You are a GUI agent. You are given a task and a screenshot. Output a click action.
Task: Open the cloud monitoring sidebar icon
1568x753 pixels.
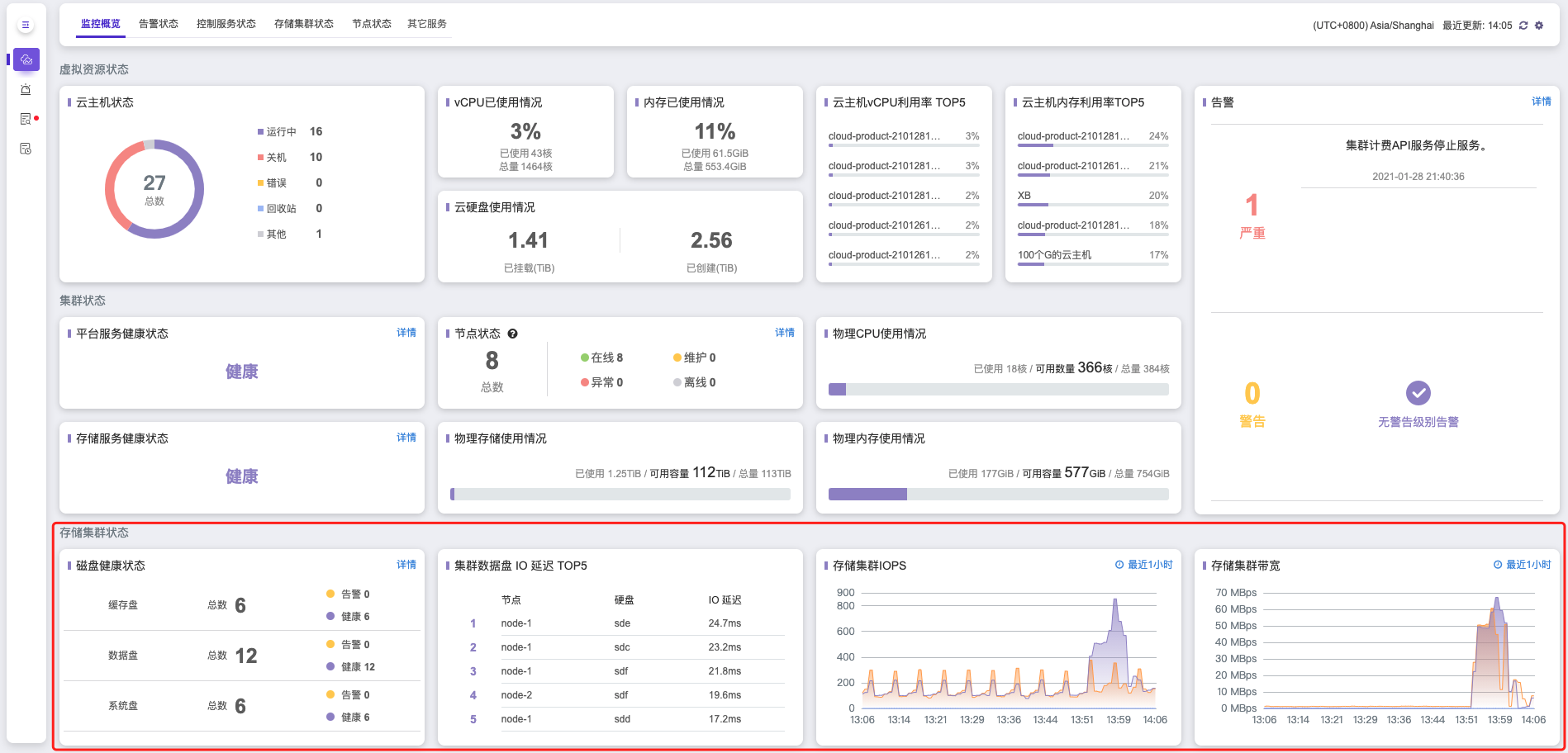point(26,59)
